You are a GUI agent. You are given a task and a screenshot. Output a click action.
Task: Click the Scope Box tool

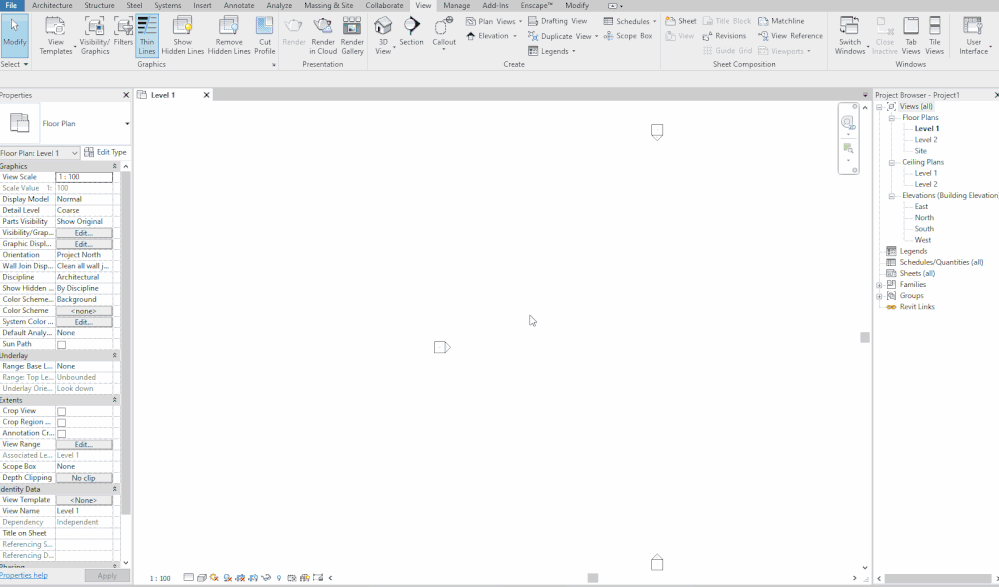[x=628, y=36]
